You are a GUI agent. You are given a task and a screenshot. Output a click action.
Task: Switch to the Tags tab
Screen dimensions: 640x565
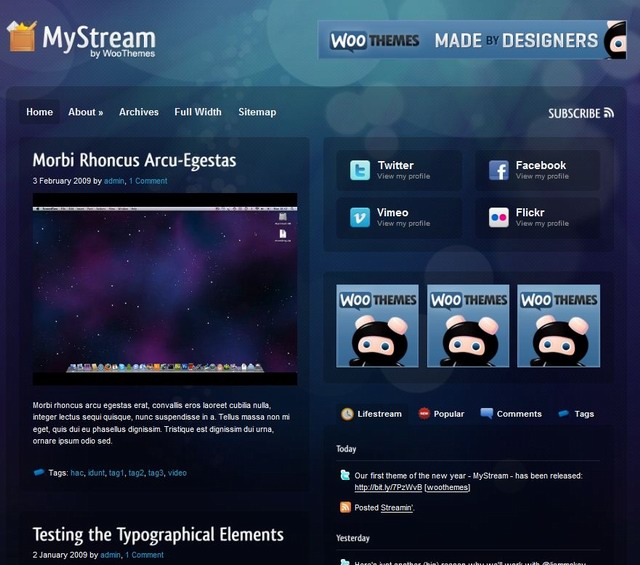pos(576,414)
